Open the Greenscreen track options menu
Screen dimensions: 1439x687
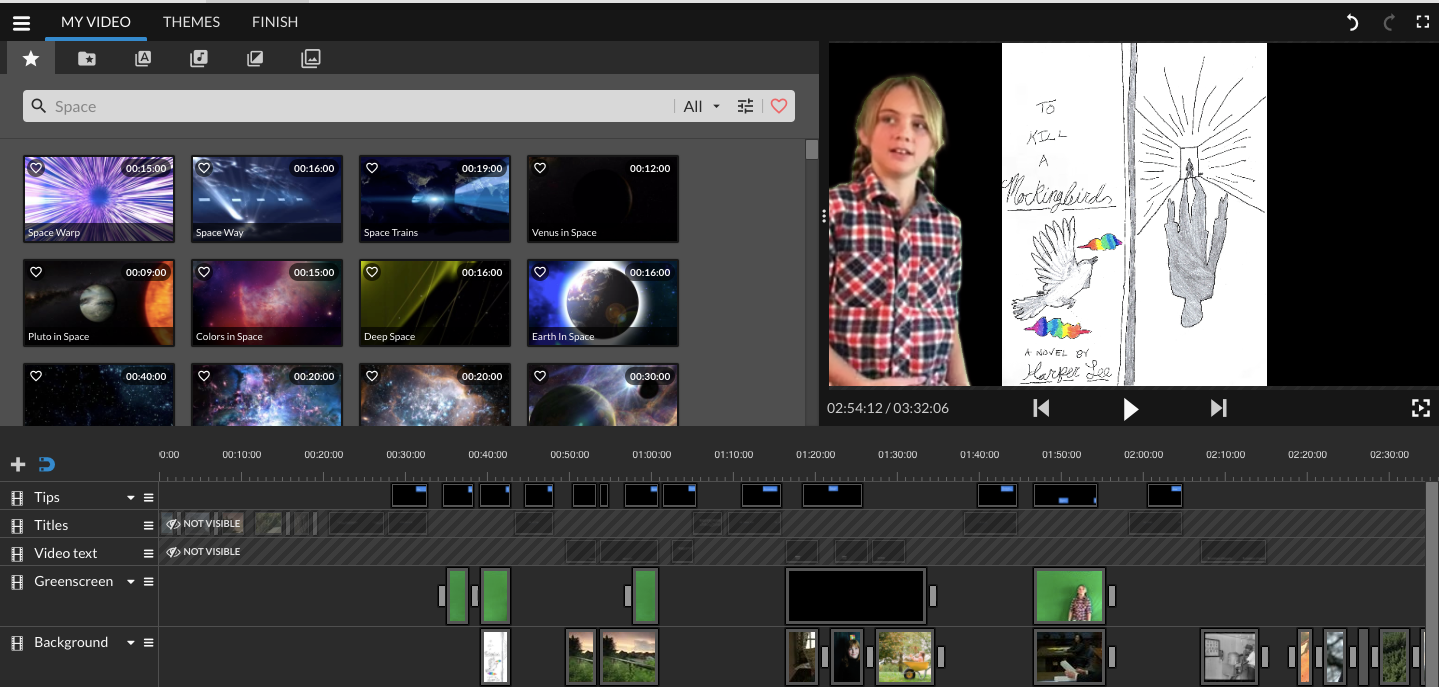(x=149, y=581)
